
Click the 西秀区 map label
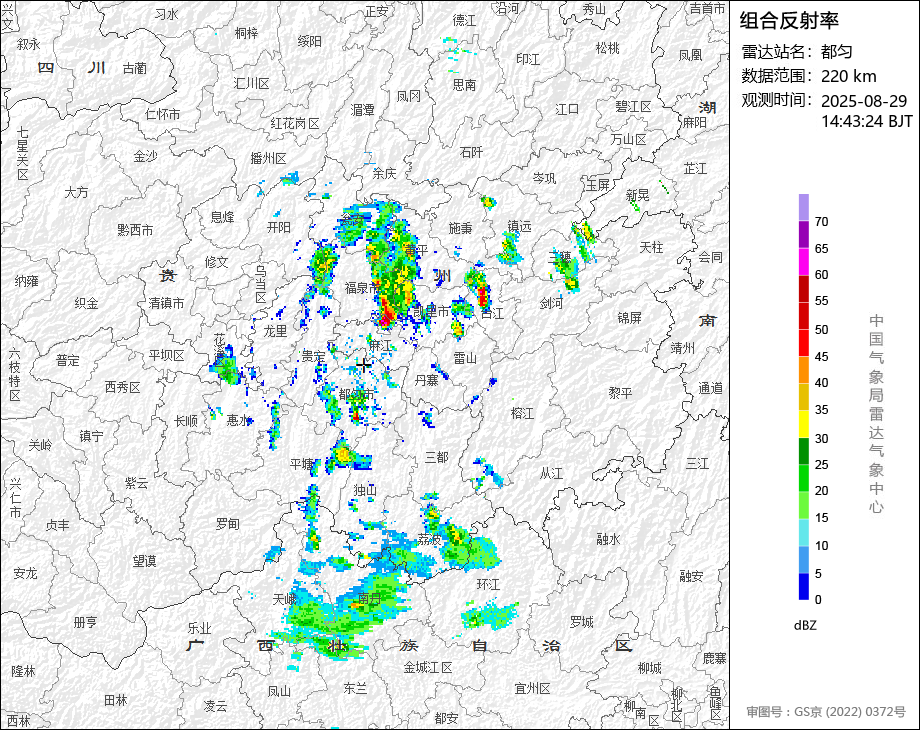pos(123,387)
